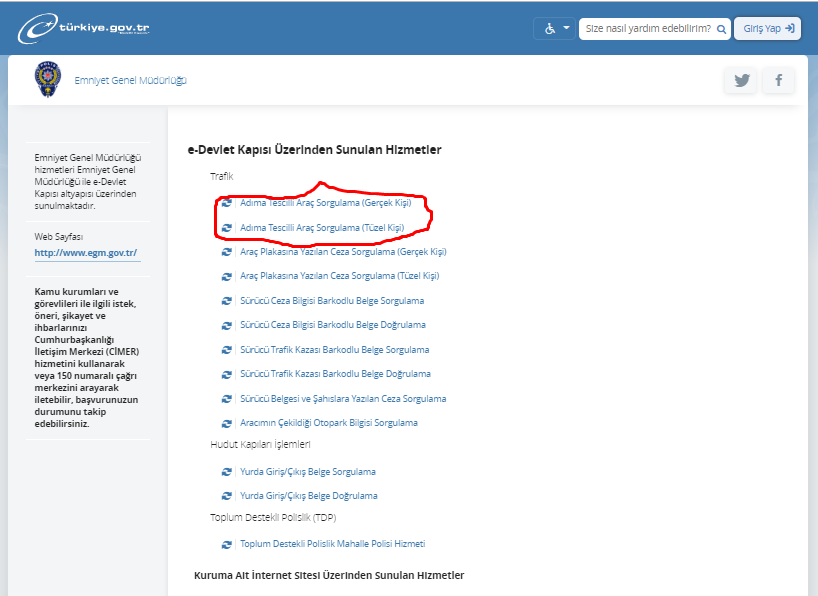Open Sürücü Ceza Bilgisi Barkodlu Belge Sorgulama

coord(332,301)
